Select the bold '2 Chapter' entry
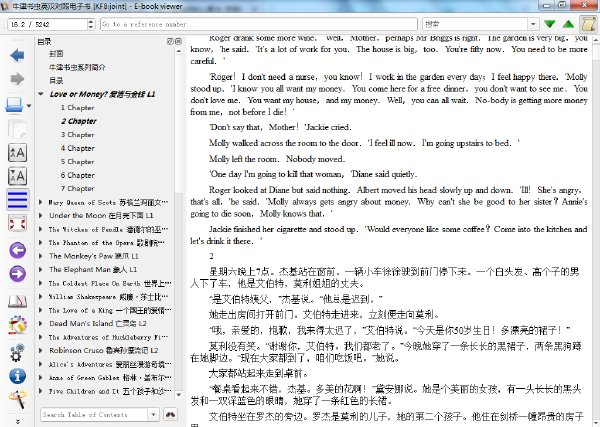600x427 pixels. pyautogui.click(x=78, y=121)
